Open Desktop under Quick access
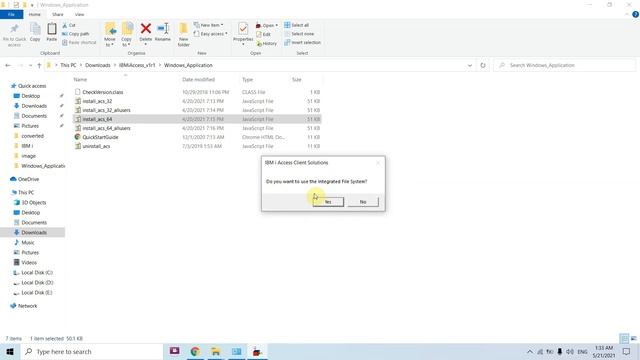The width and height of the screenshot is (640, 360). 31,96
